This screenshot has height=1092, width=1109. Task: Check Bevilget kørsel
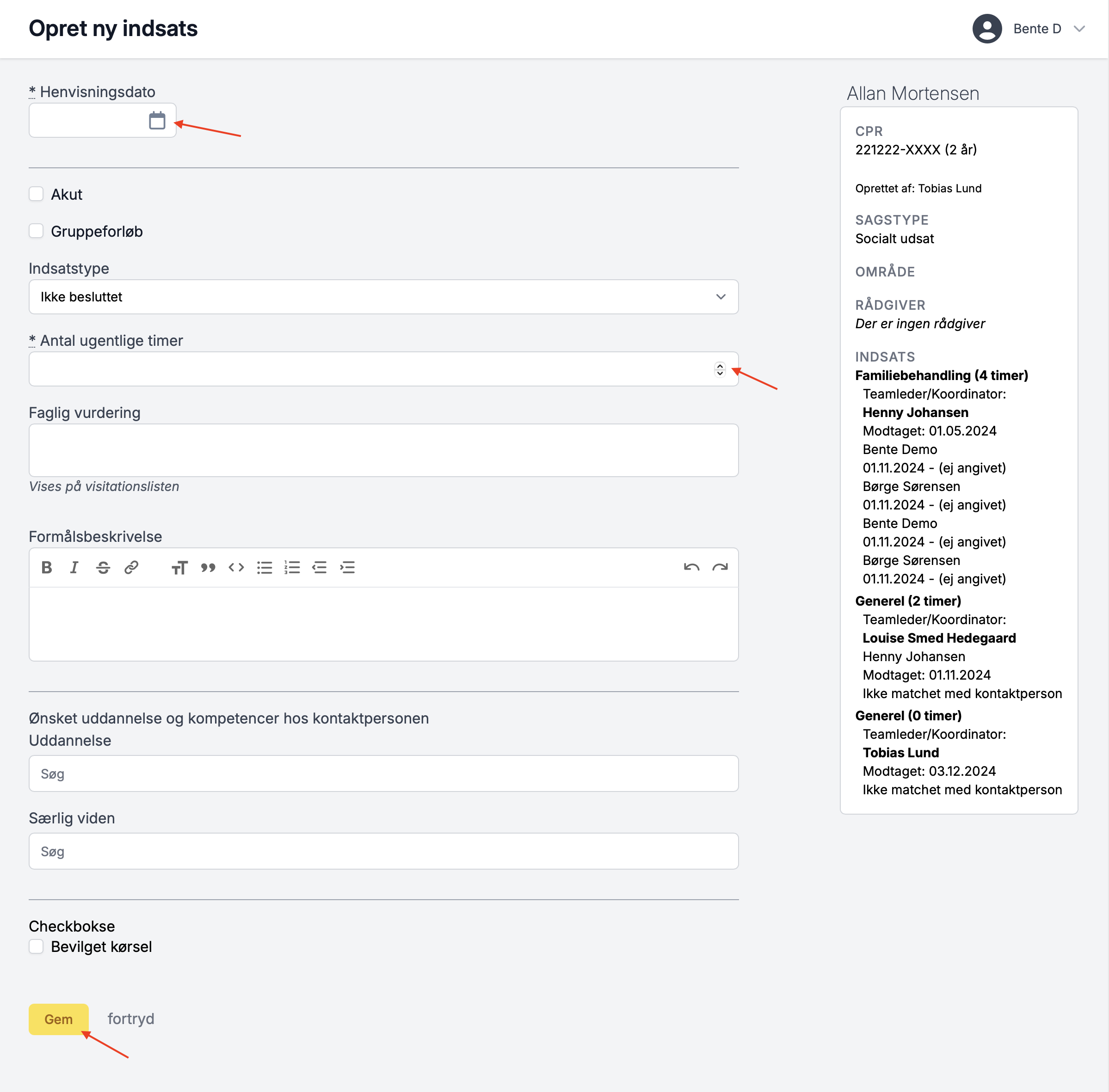point(36,946)
